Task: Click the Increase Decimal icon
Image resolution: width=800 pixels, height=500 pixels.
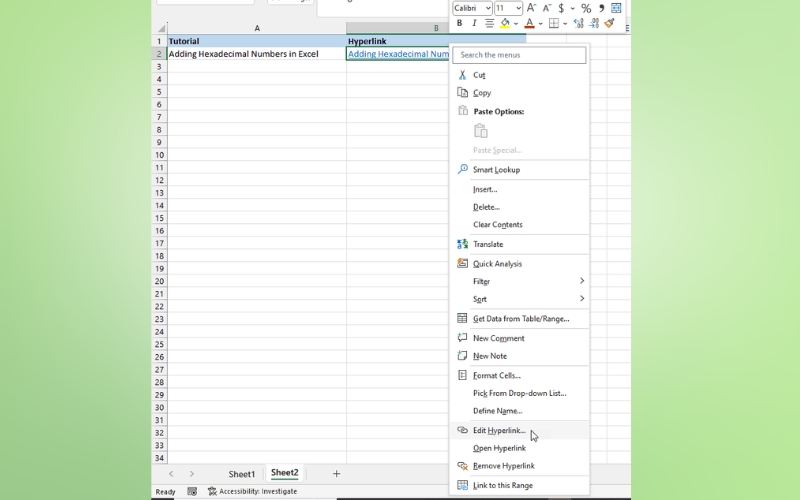Action: coord(579,23)
